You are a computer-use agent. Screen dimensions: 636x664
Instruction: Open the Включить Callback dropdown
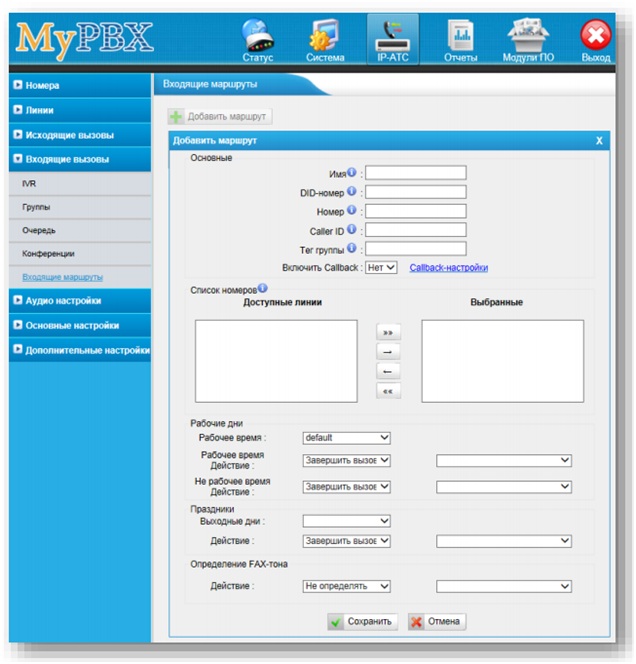pos(381,268)
